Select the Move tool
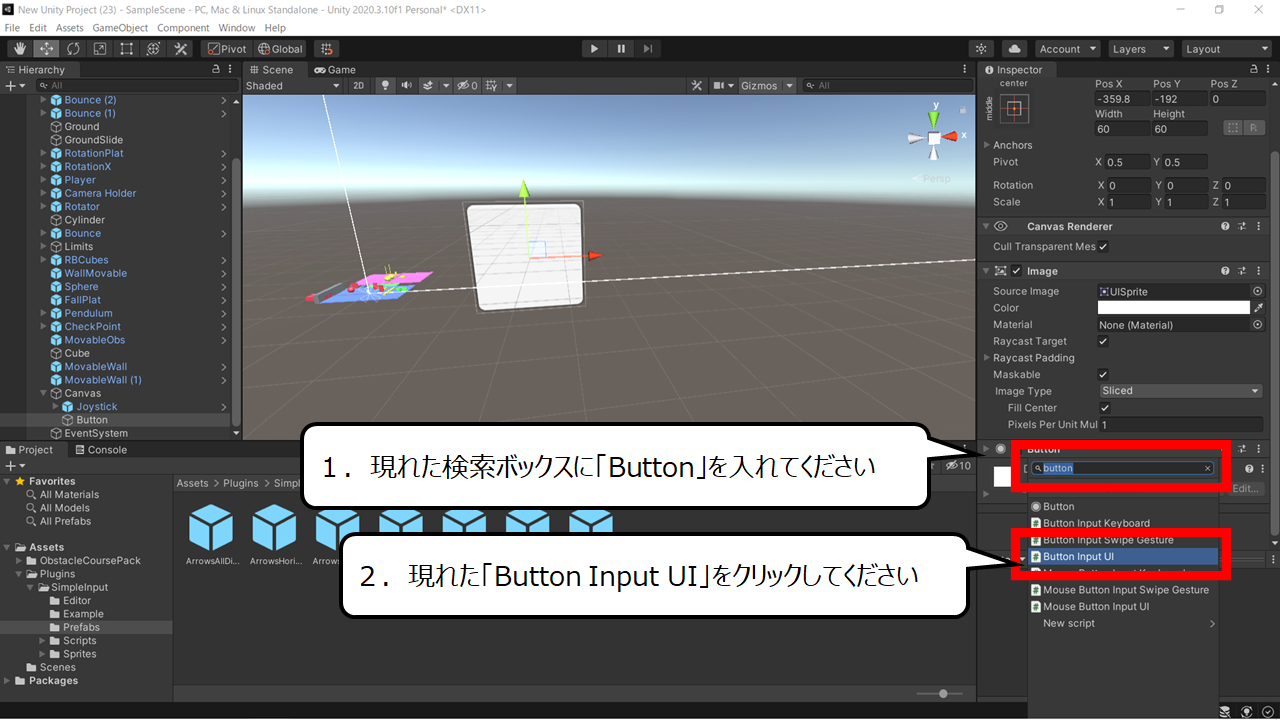The image size is (1280, 720). point(46,48)
